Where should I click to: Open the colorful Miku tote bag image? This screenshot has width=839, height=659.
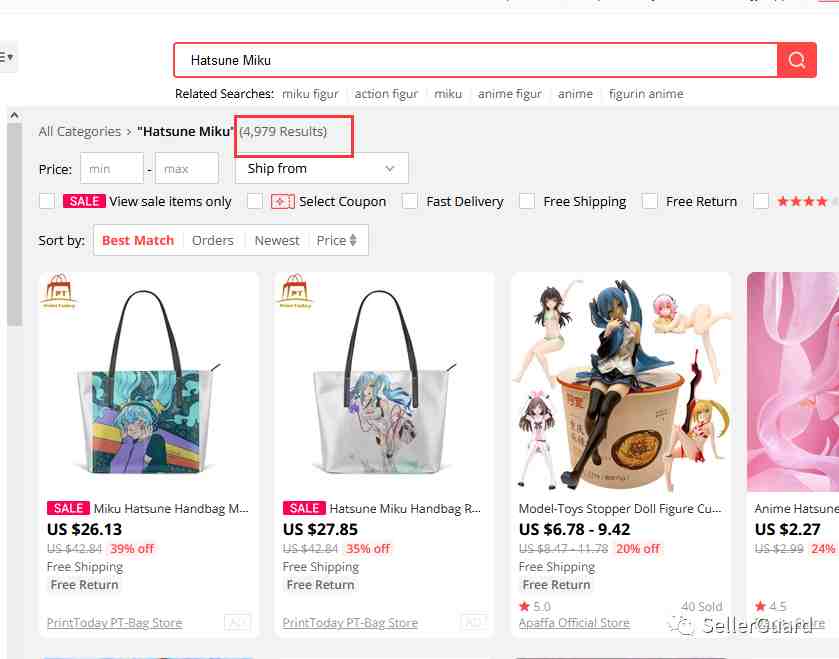(148, 383)
